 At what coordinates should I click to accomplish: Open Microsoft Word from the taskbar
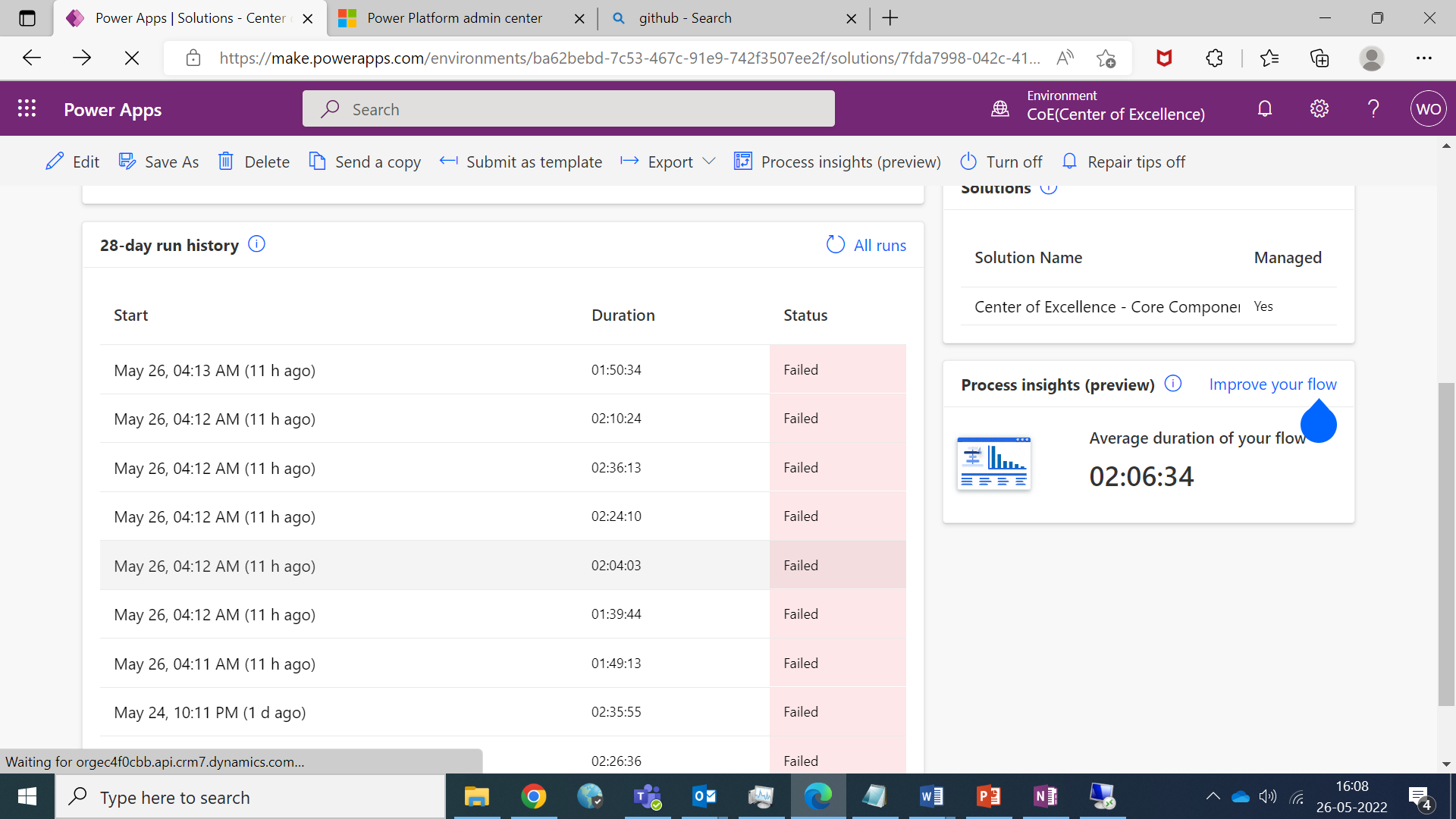click(x=931, y=796)
